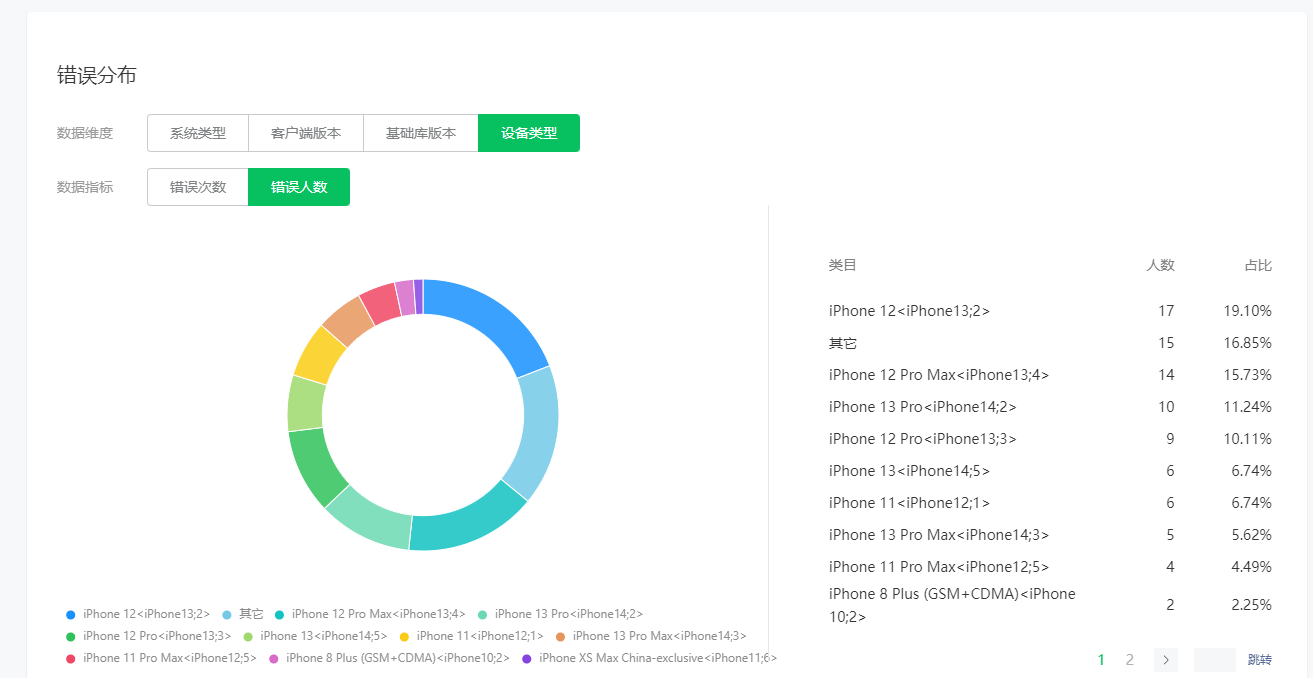Click table row iPhone 12 Pro Max<iPhone13;4>
The image size is (1313, 678).
tap(1050, 375)
